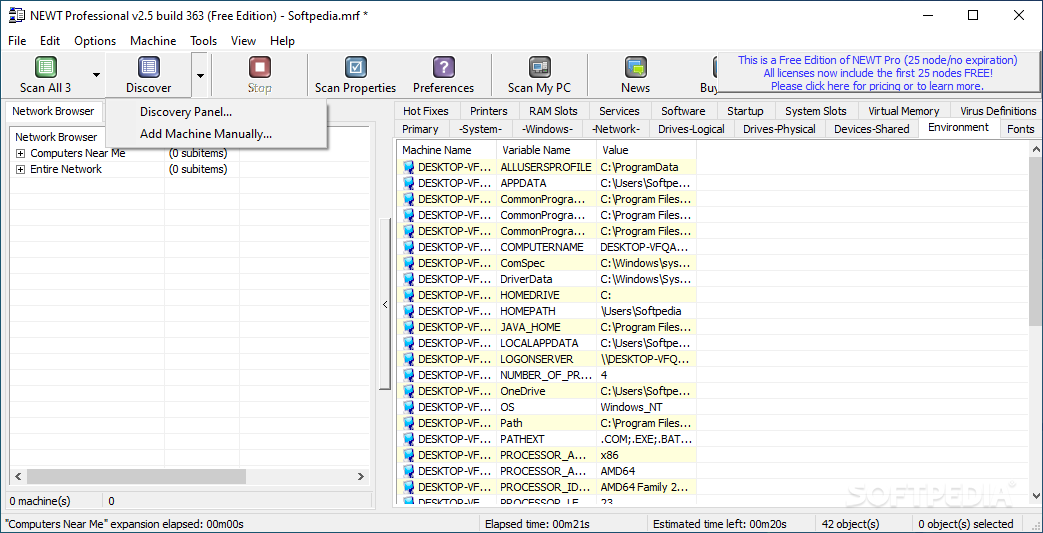Open Scan Properties from the toolbar

(x=355, y=67)
